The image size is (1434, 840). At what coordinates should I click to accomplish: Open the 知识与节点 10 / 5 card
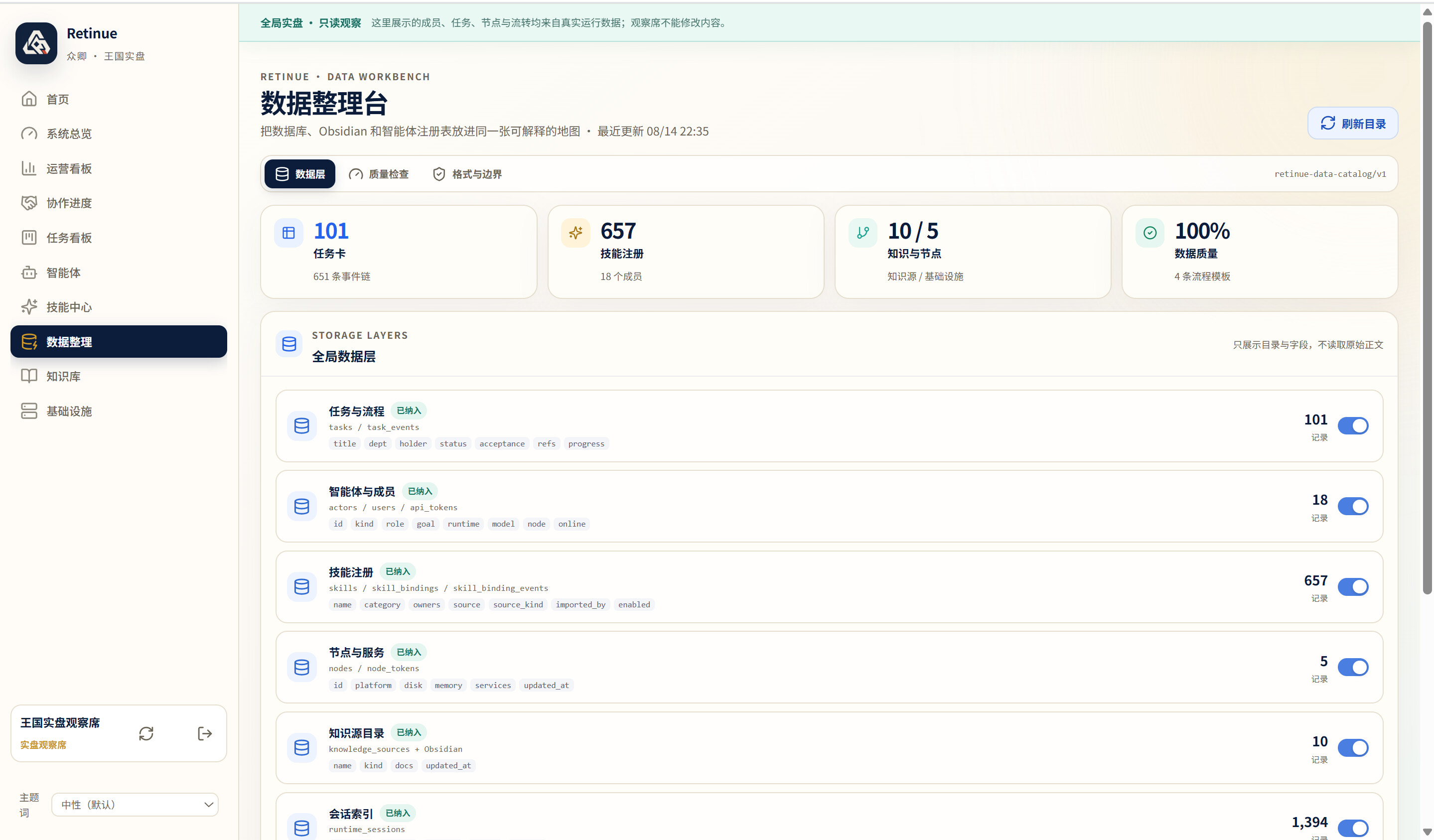click(973, 252)
